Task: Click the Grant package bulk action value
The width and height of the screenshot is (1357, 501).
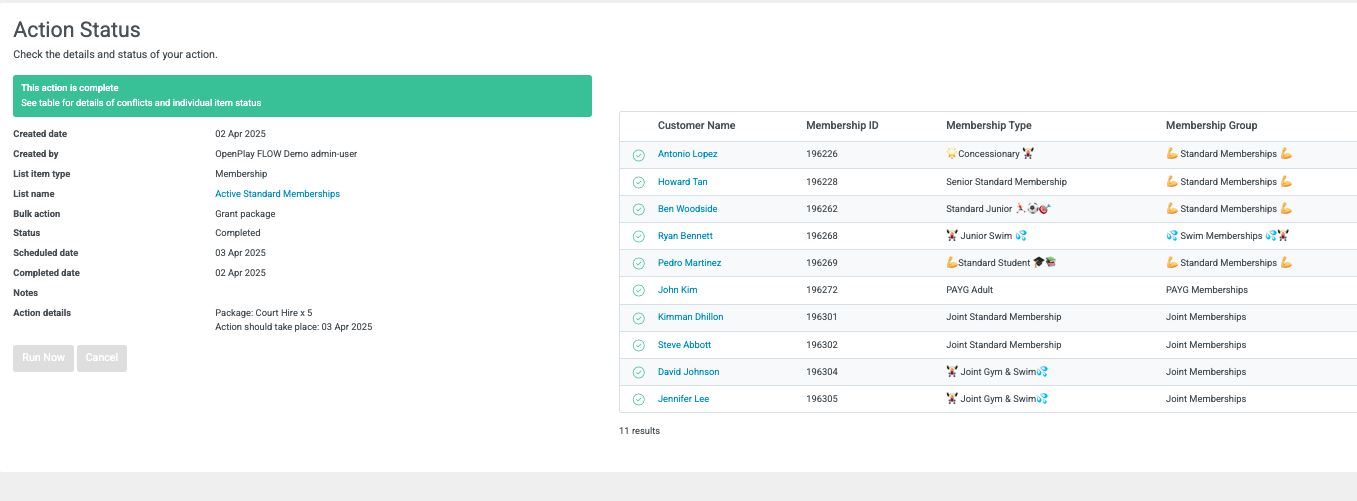Action: 245,214
